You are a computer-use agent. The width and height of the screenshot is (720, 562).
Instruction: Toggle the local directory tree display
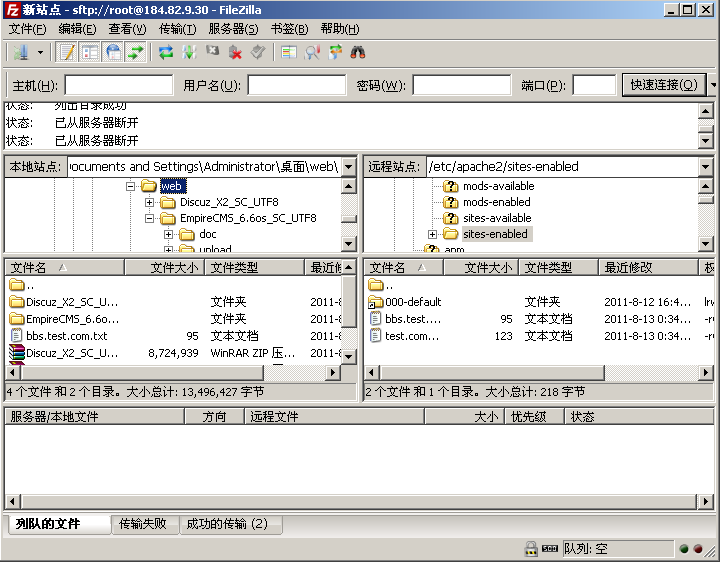coord(90,52)
